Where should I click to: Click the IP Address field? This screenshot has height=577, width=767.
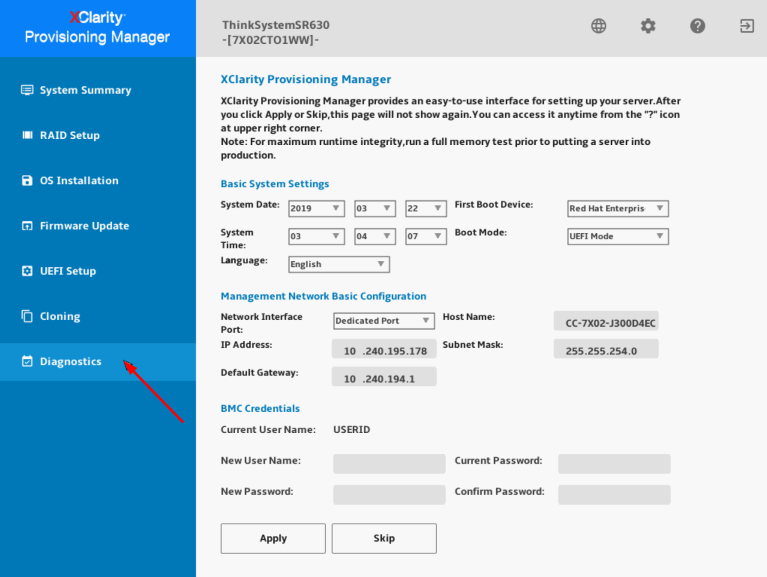click(x=384, y=349)
